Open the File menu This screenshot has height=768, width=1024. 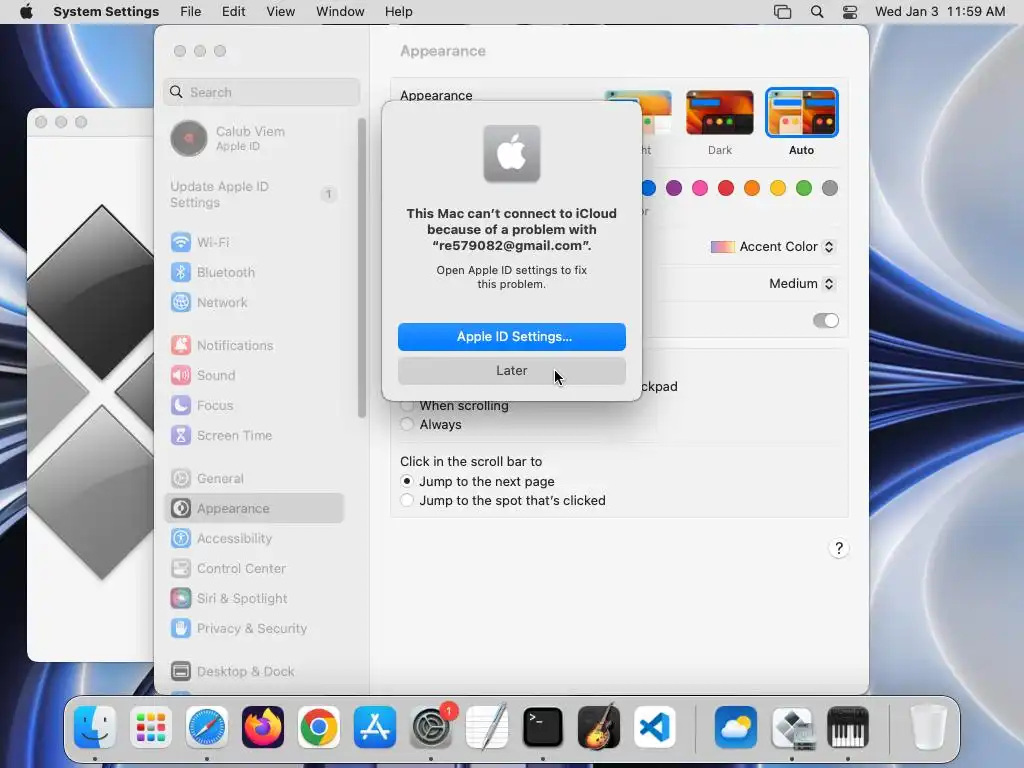tap(191, 12)
